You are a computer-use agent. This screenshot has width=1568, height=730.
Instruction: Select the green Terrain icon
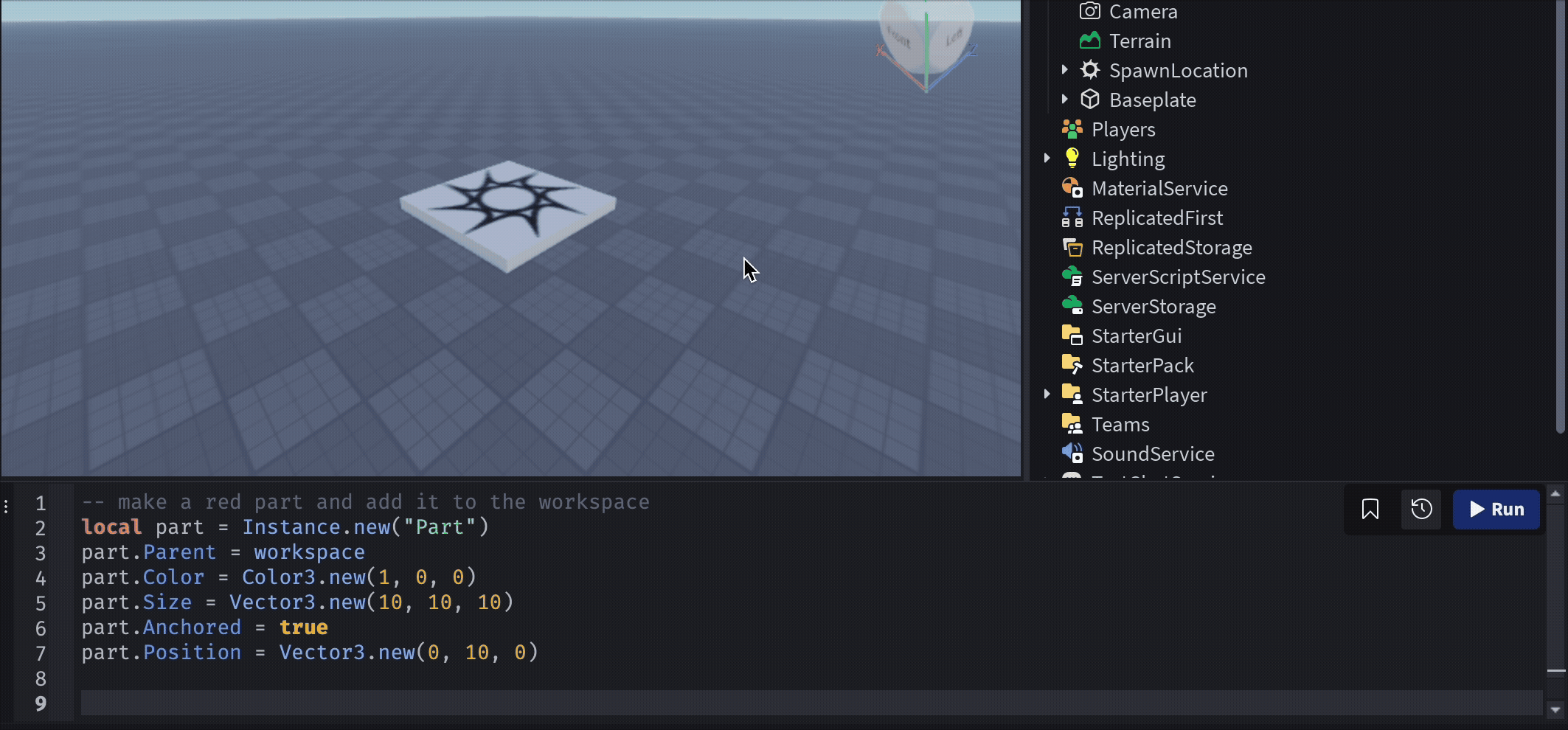pos(1089,41)
